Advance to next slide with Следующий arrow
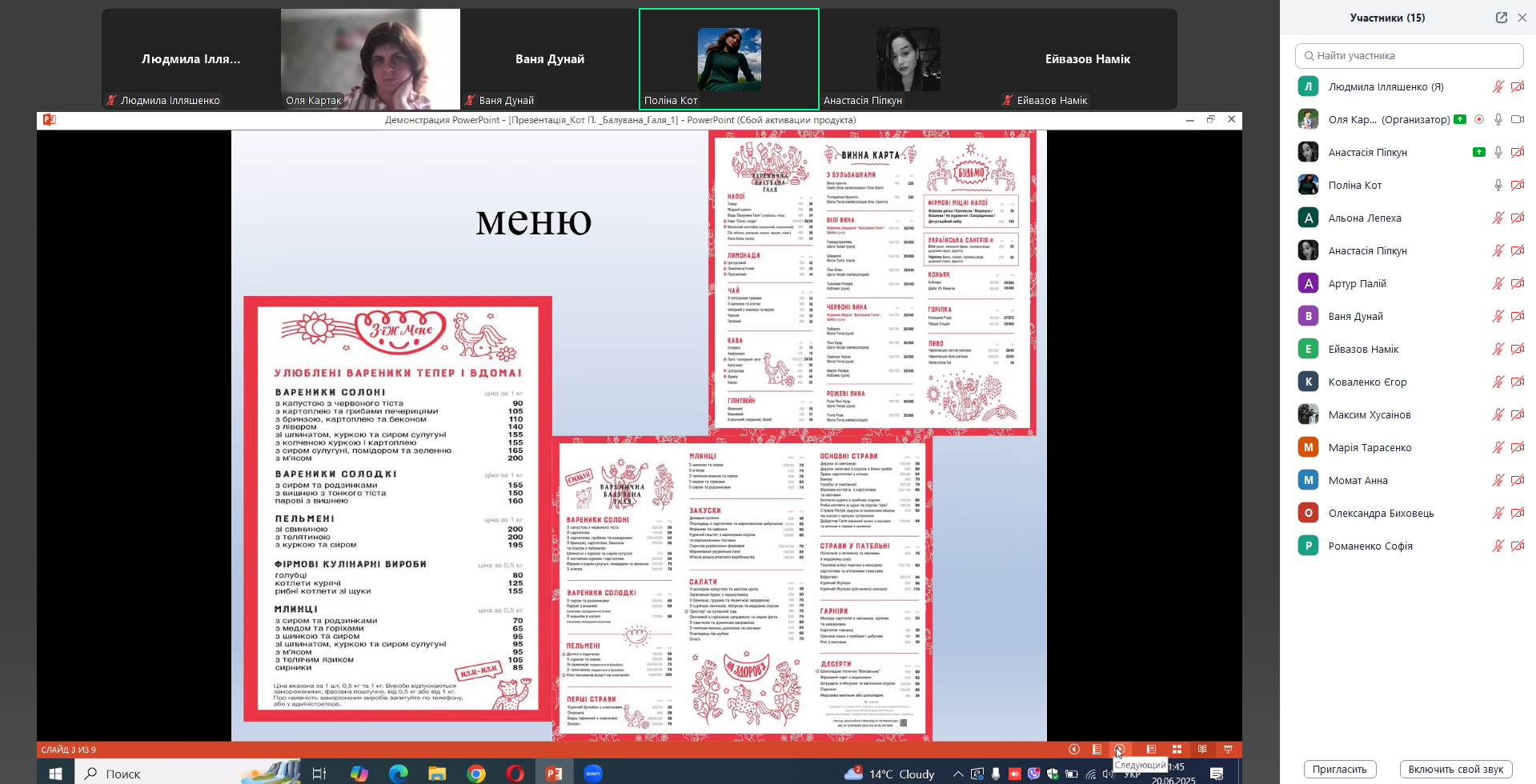 coord(1119,750)
